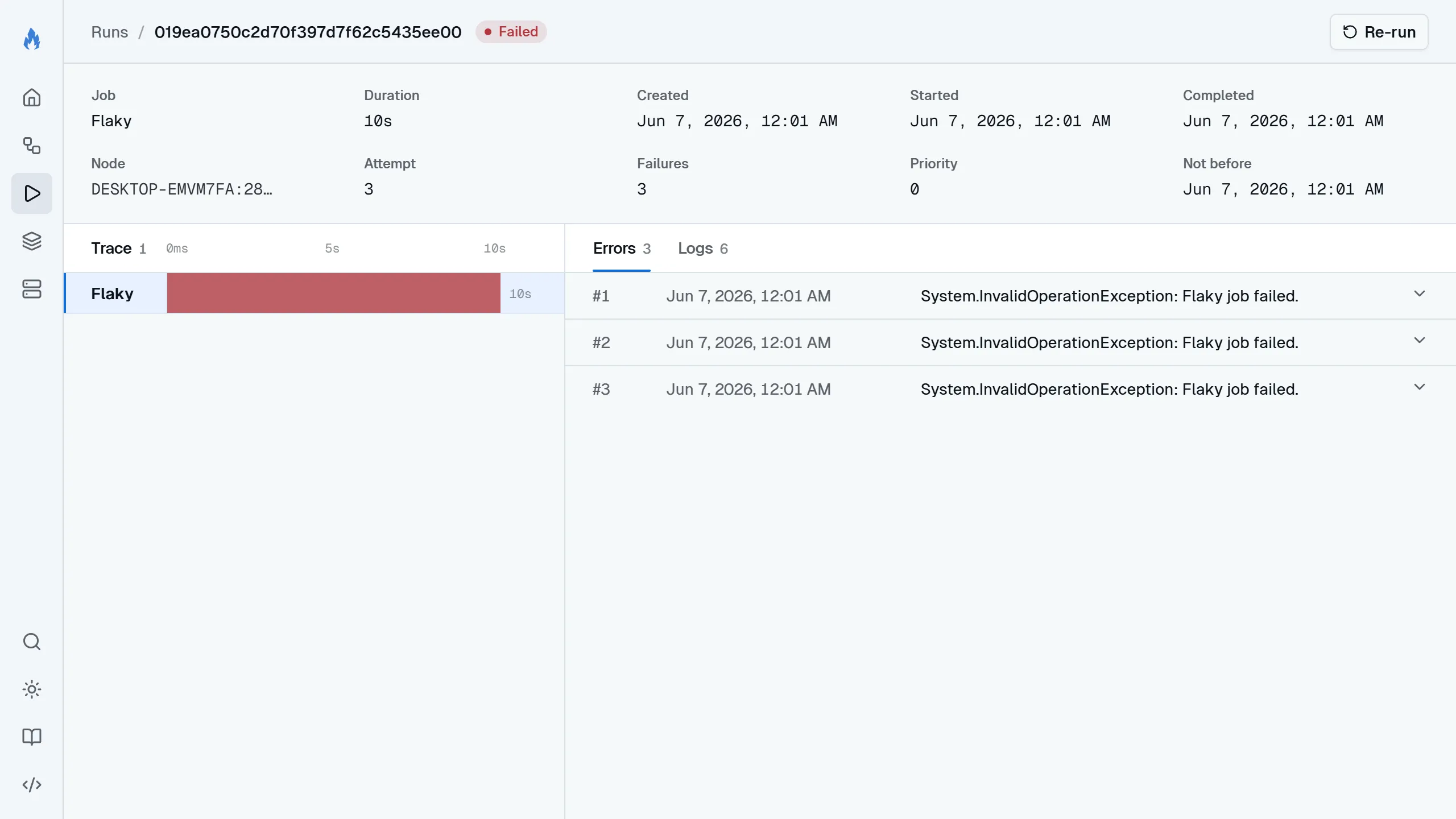The height and width of the screenshot is (819, 1456).
Task: Click the blue flame app logo
Action: [x=32, y=39]
